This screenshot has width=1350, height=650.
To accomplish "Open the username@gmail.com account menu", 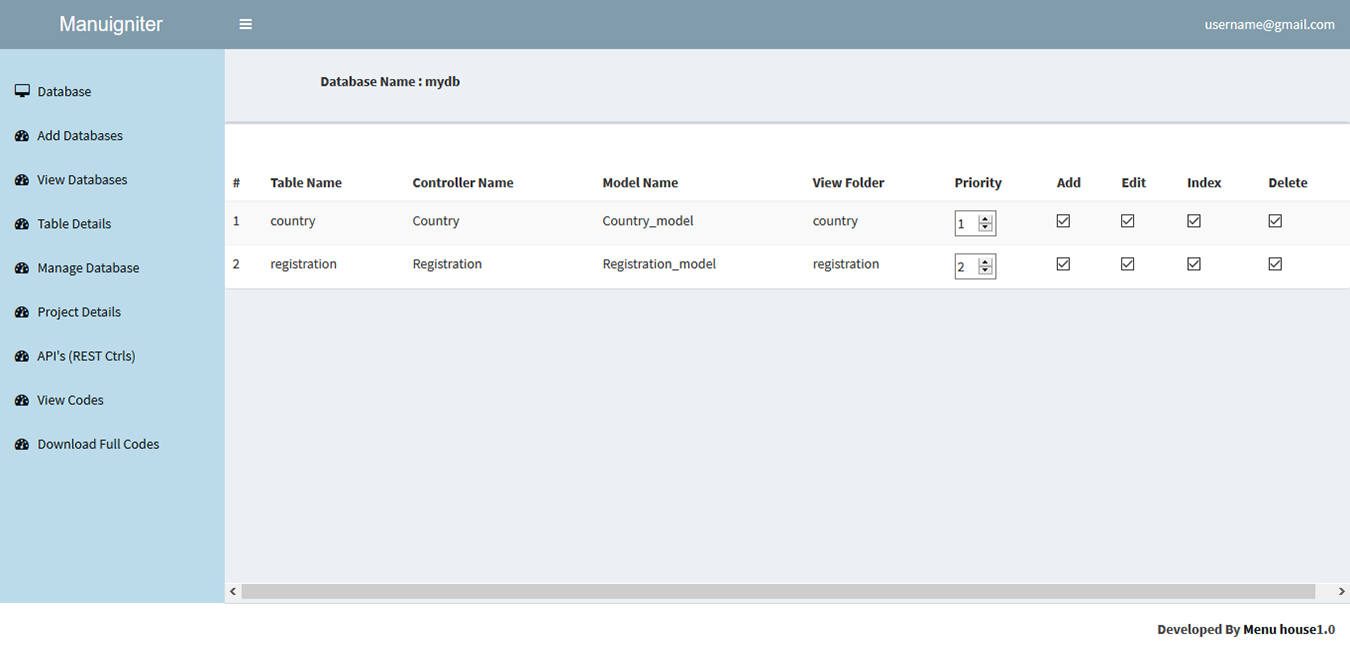I will (x=1269, y=25).
